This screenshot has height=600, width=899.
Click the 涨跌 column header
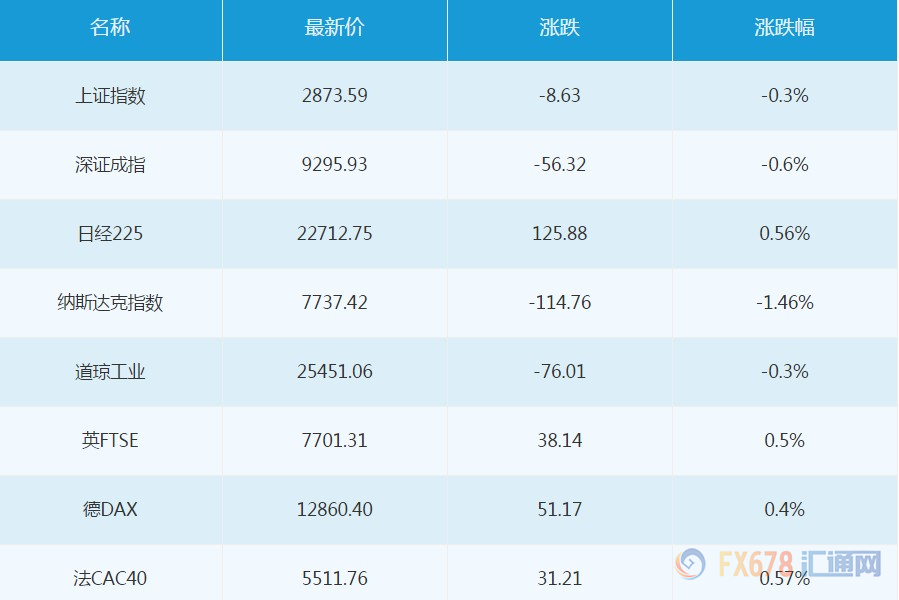click(x=560, y=28)
